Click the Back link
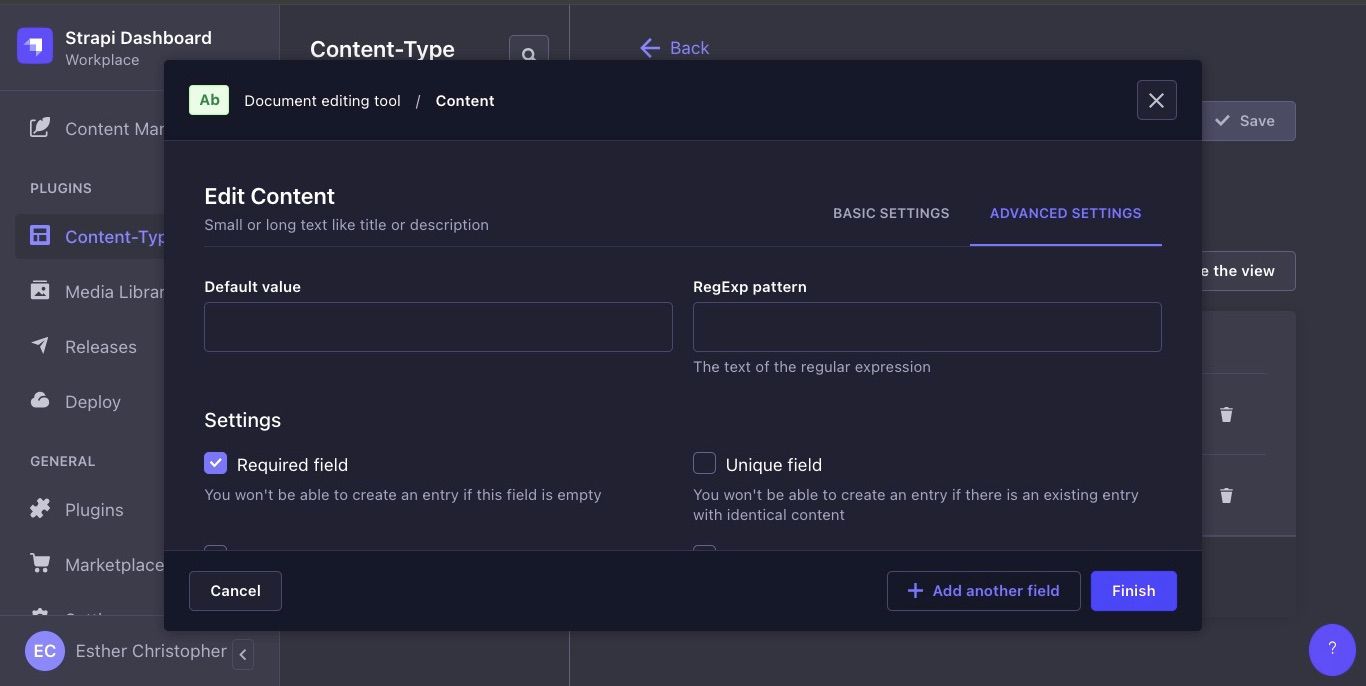 pos(689,48)
